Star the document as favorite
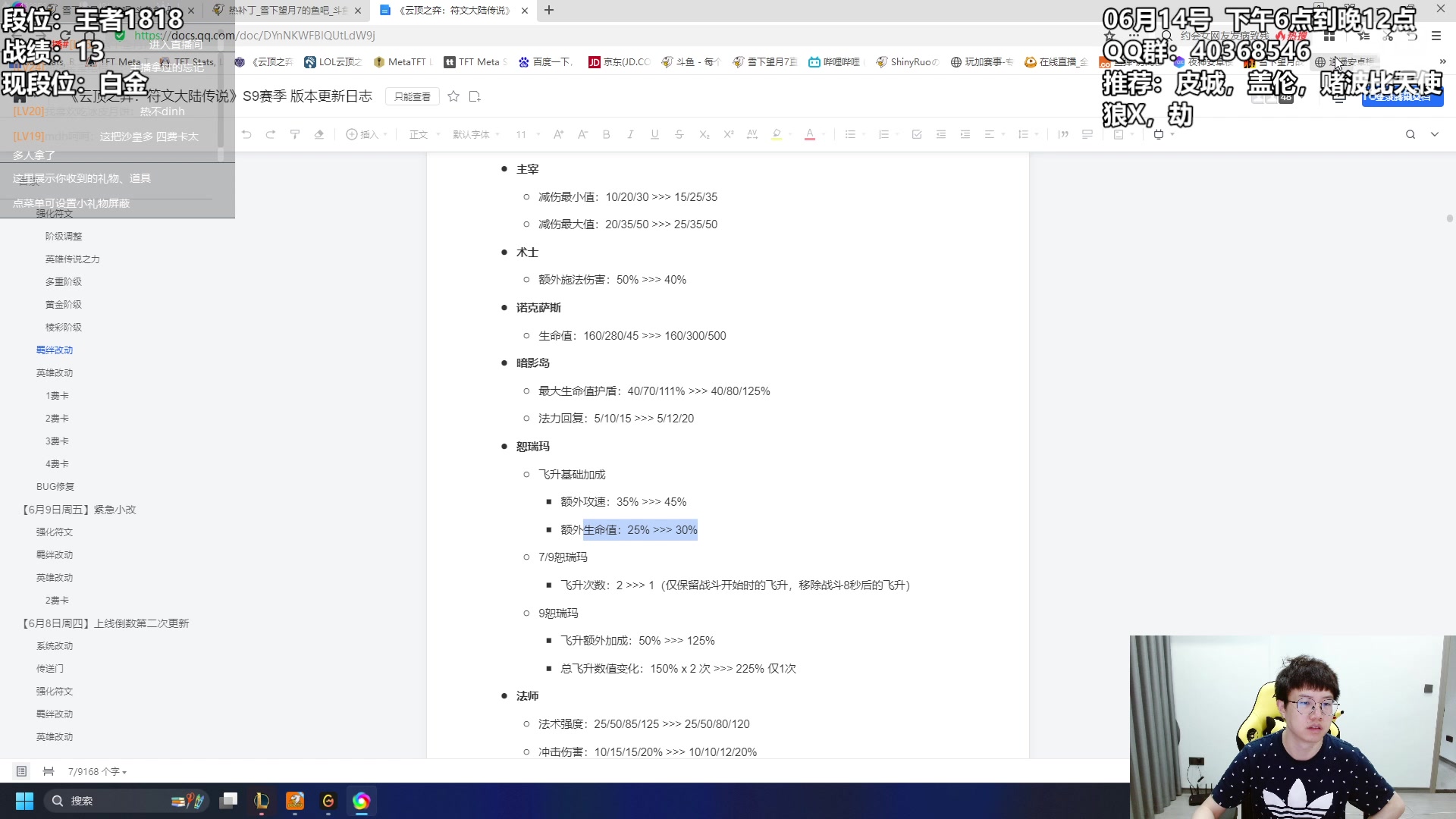This screenshot has width=1456, height=819. point(453,96)
